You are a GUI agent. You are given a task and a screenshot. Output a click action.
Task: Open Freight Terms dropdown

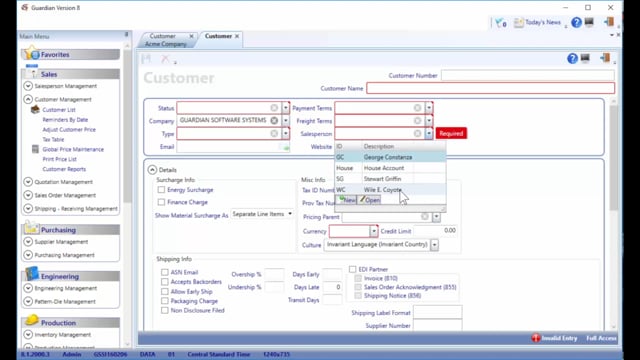[x=429, y=121]
